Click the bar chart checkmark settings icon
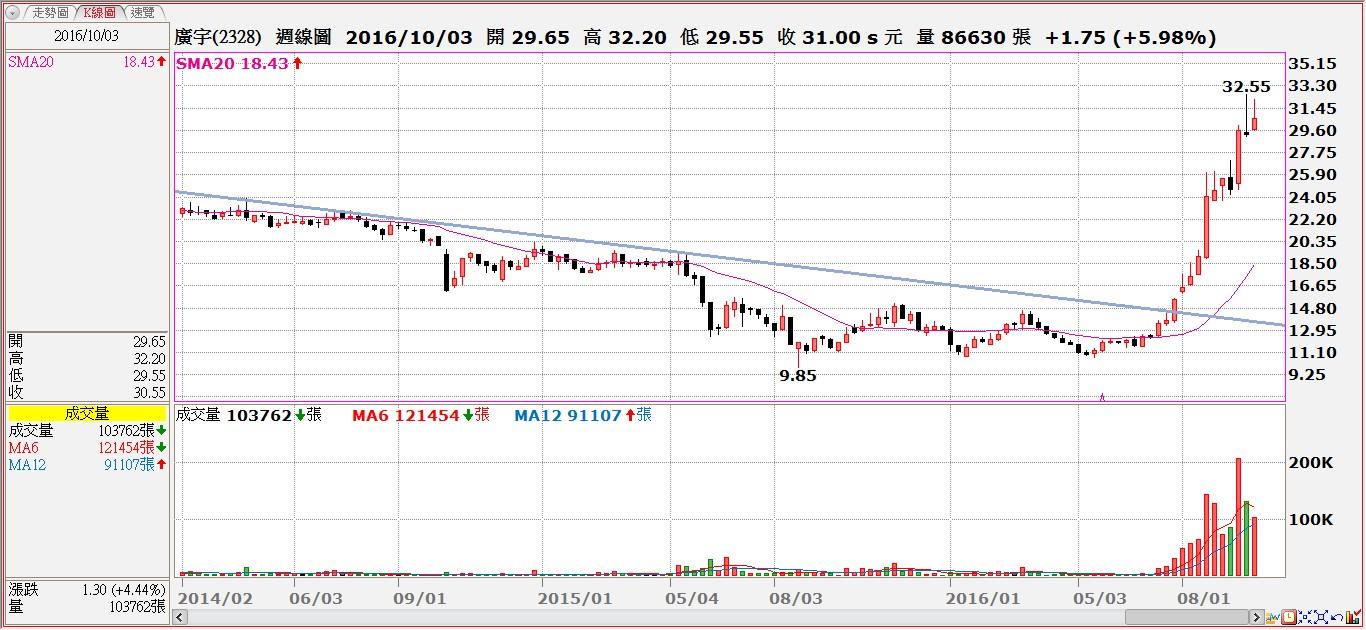Screen dimensions: 1366x630 [1353, 617]
